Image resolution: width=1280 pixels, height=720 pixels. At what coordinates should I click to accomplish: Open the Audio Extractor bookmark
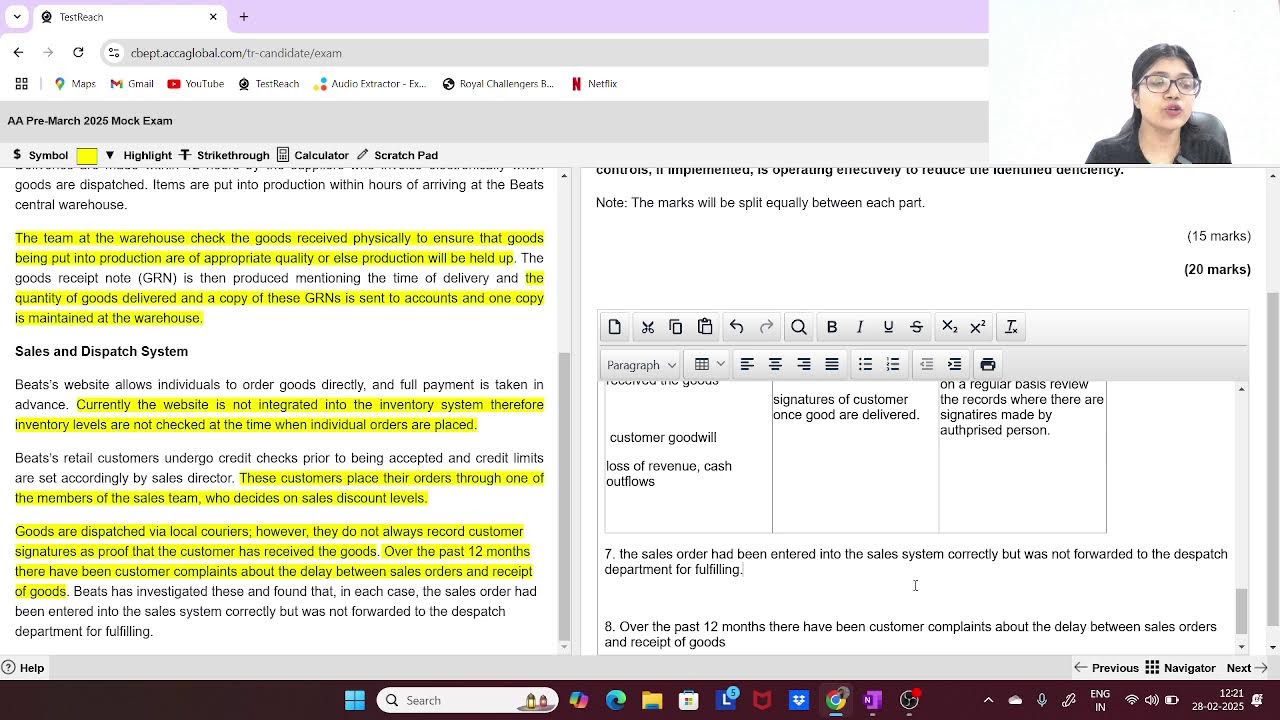coord(370,84)
